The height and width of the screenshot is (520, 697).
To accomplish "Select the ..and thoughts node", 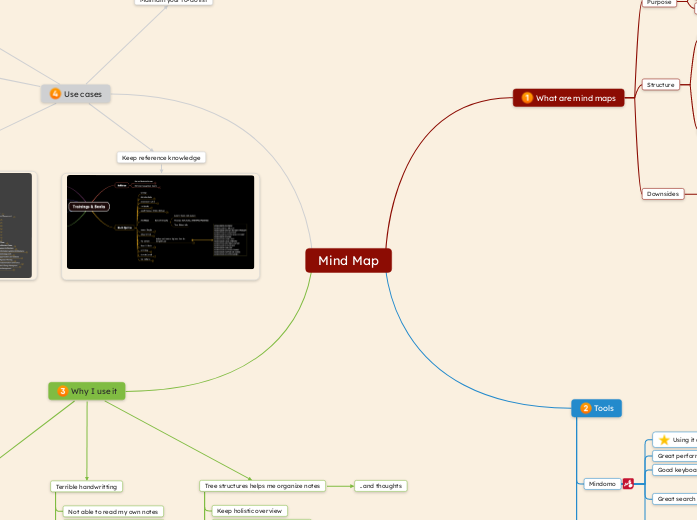I will click(x=380, y=486).
